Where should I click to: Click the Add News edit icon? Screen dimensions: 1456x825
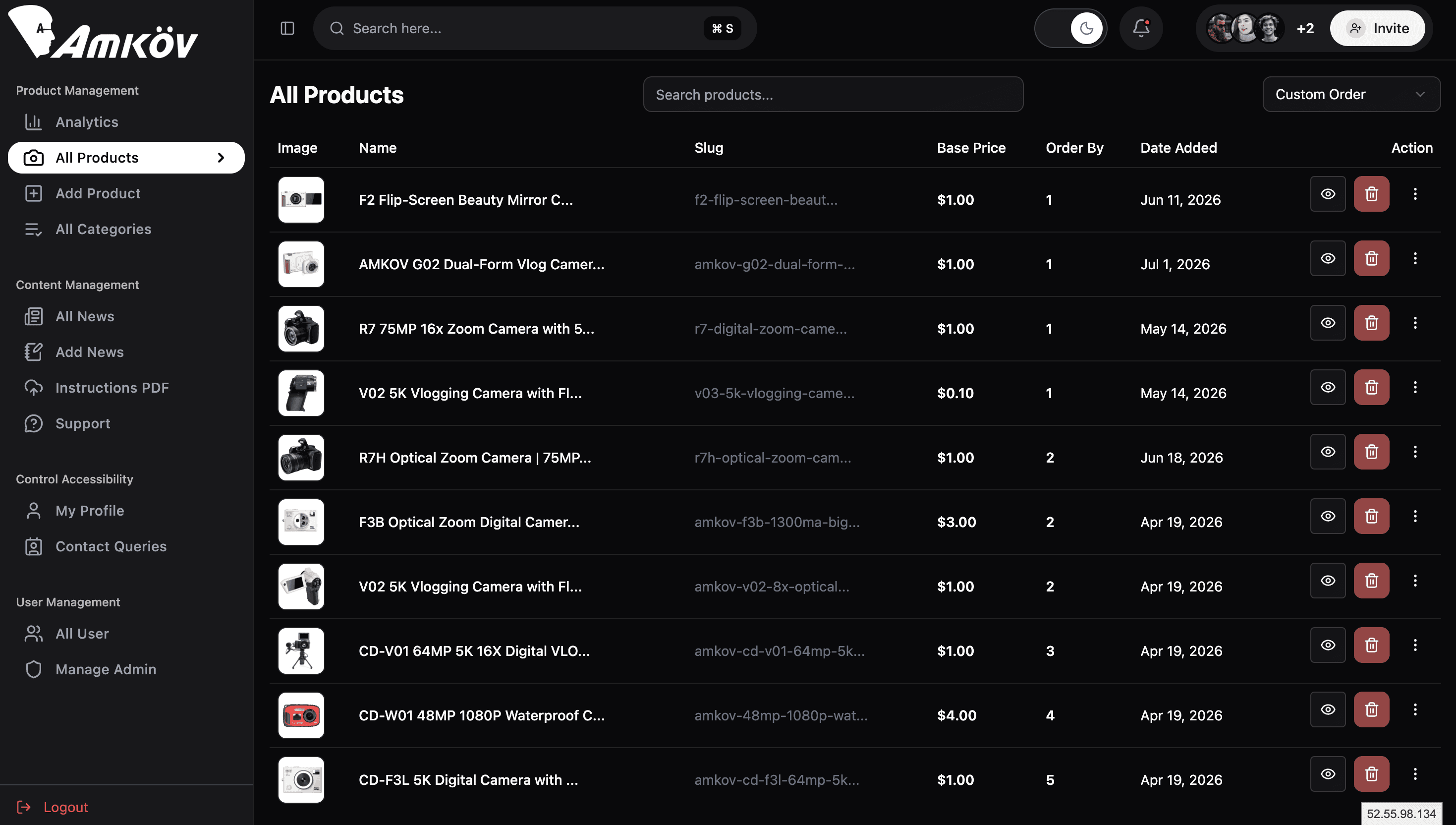coord(33,352)
